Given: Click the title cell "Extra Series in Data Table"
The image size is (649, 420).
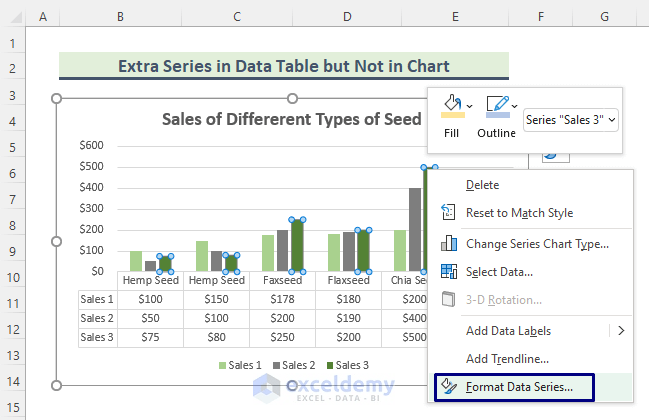Looking at the screenshot, I should [x=284, y=66].
